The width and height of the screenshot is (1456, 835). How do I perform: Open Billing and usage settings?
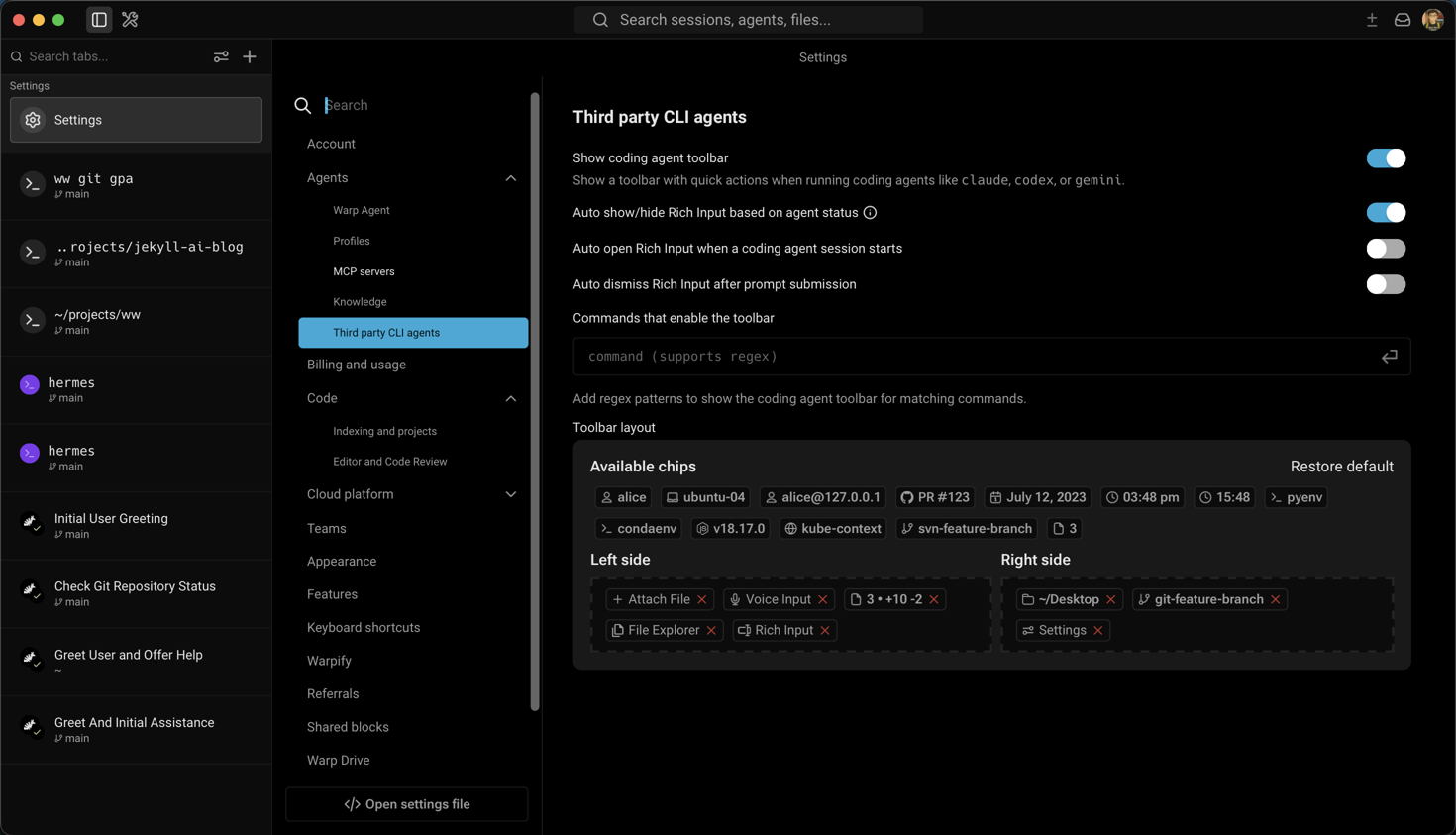tap(357, 365)
